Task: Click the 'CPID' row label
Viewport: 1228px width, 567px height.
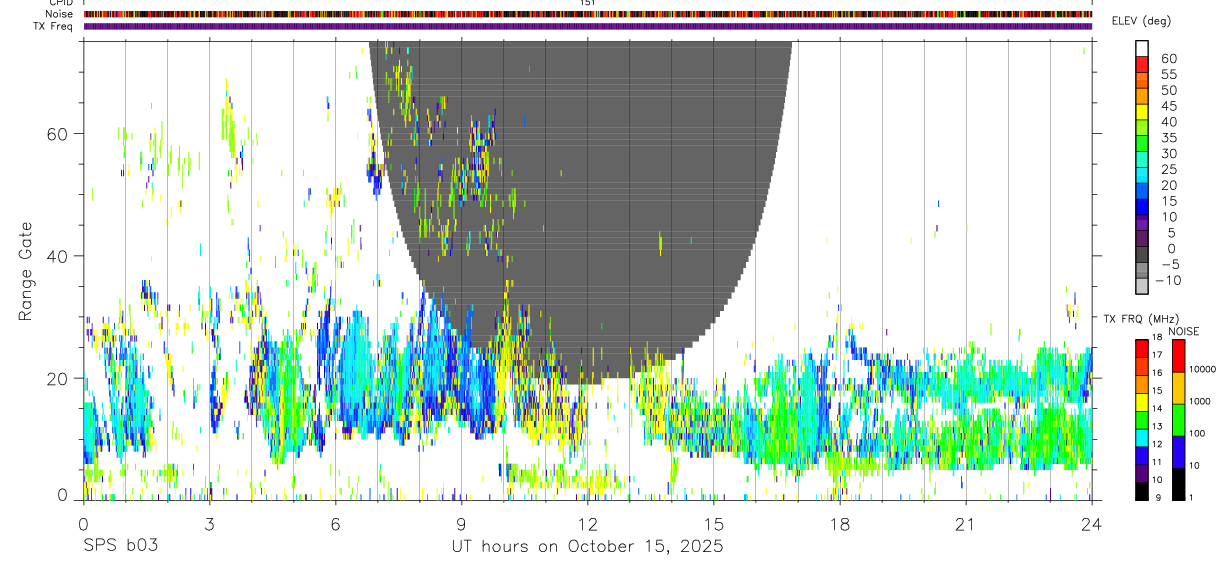Action: (60, 3)
